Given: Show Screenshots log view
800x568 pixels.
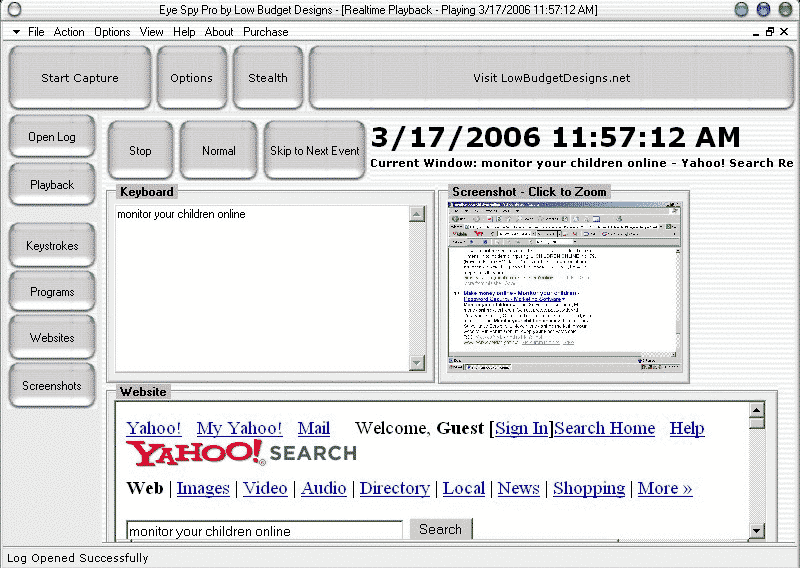Looking at the screenshot, I should click(x=52, y=385).
